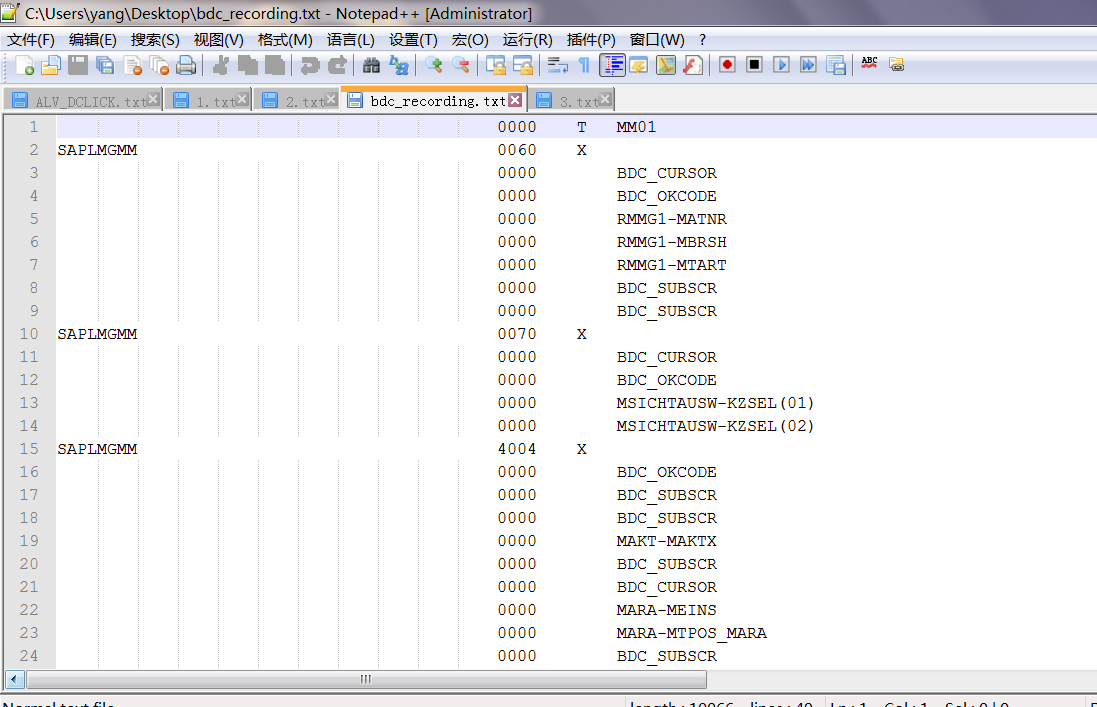Viewport: 1097px width, 707px height.
Task: Click line number 15 in the margin
Action: (x=29, y=449)
